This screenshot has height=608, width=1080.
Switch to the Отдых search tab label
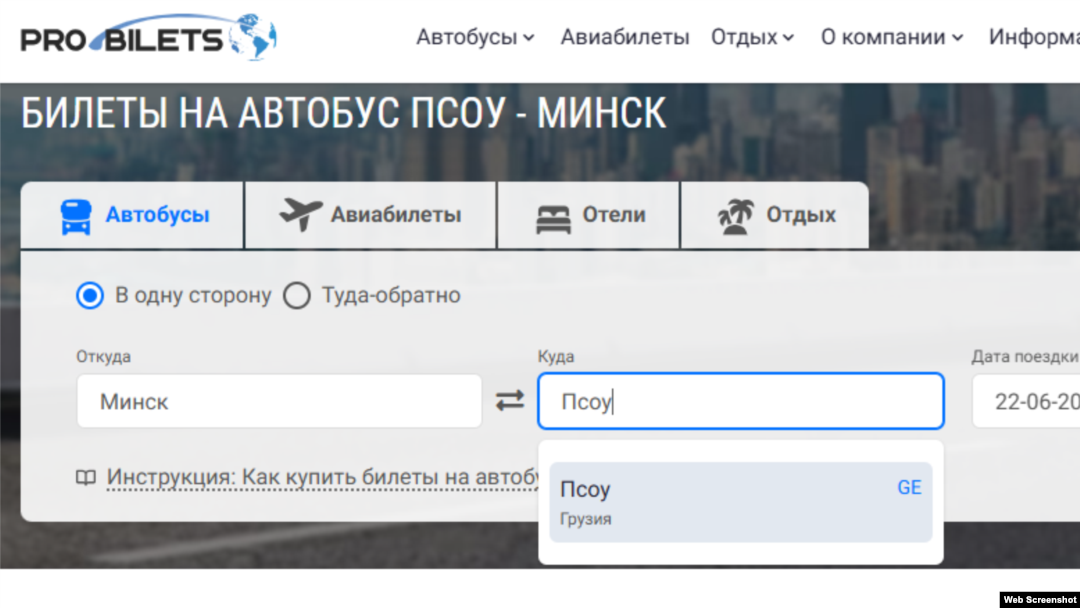[801, 215]
